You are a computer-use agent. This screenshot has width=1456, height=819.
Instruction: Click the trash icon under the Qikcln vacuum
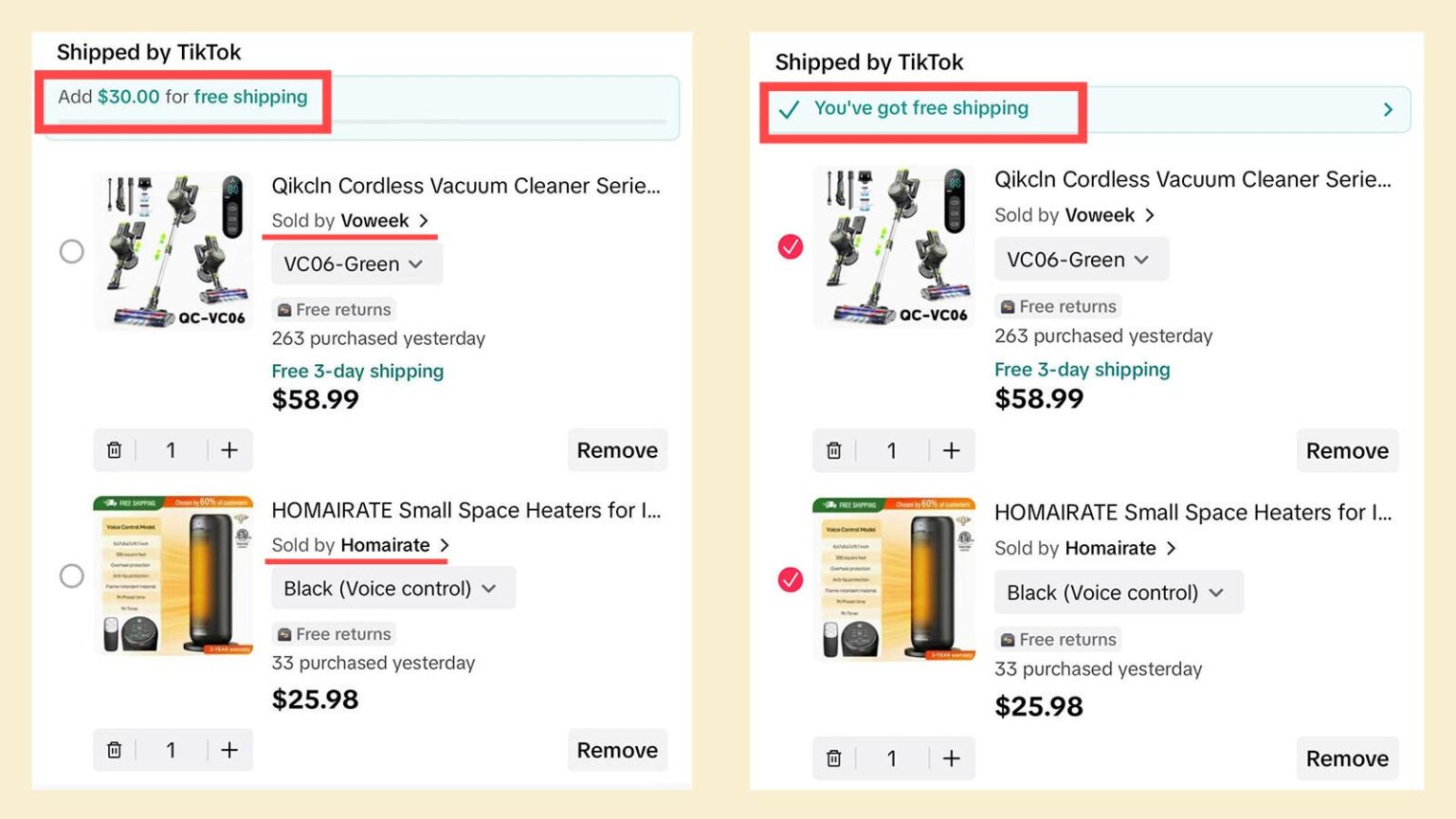coord(115,449)
